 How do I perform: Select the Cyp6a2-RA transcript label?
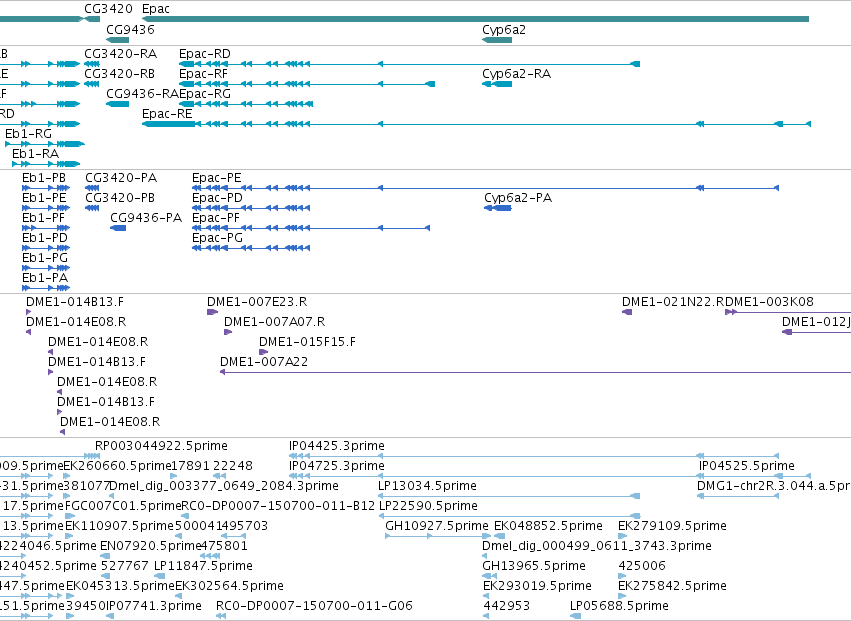click(517, 73)
